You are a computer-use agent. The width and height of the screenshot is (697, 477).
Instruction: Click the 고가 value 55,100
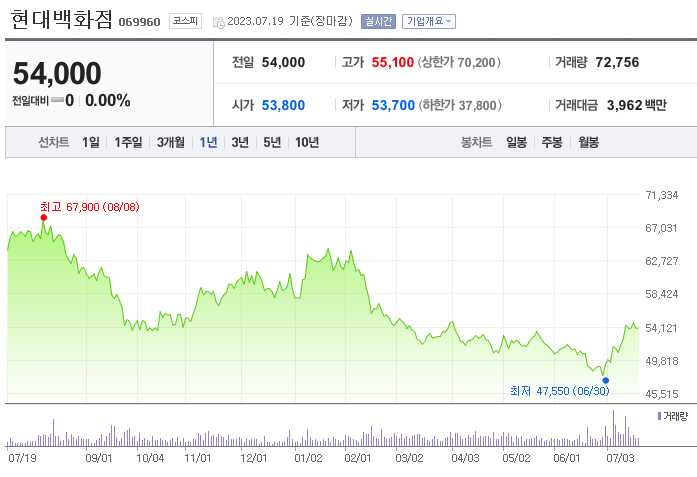point(393,62)
